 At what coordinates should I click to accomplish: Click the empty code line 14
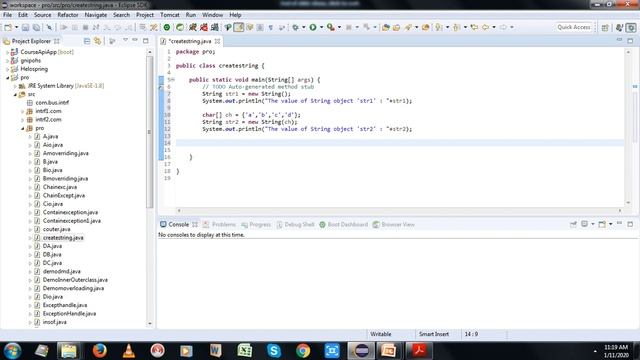coord(400,143)
